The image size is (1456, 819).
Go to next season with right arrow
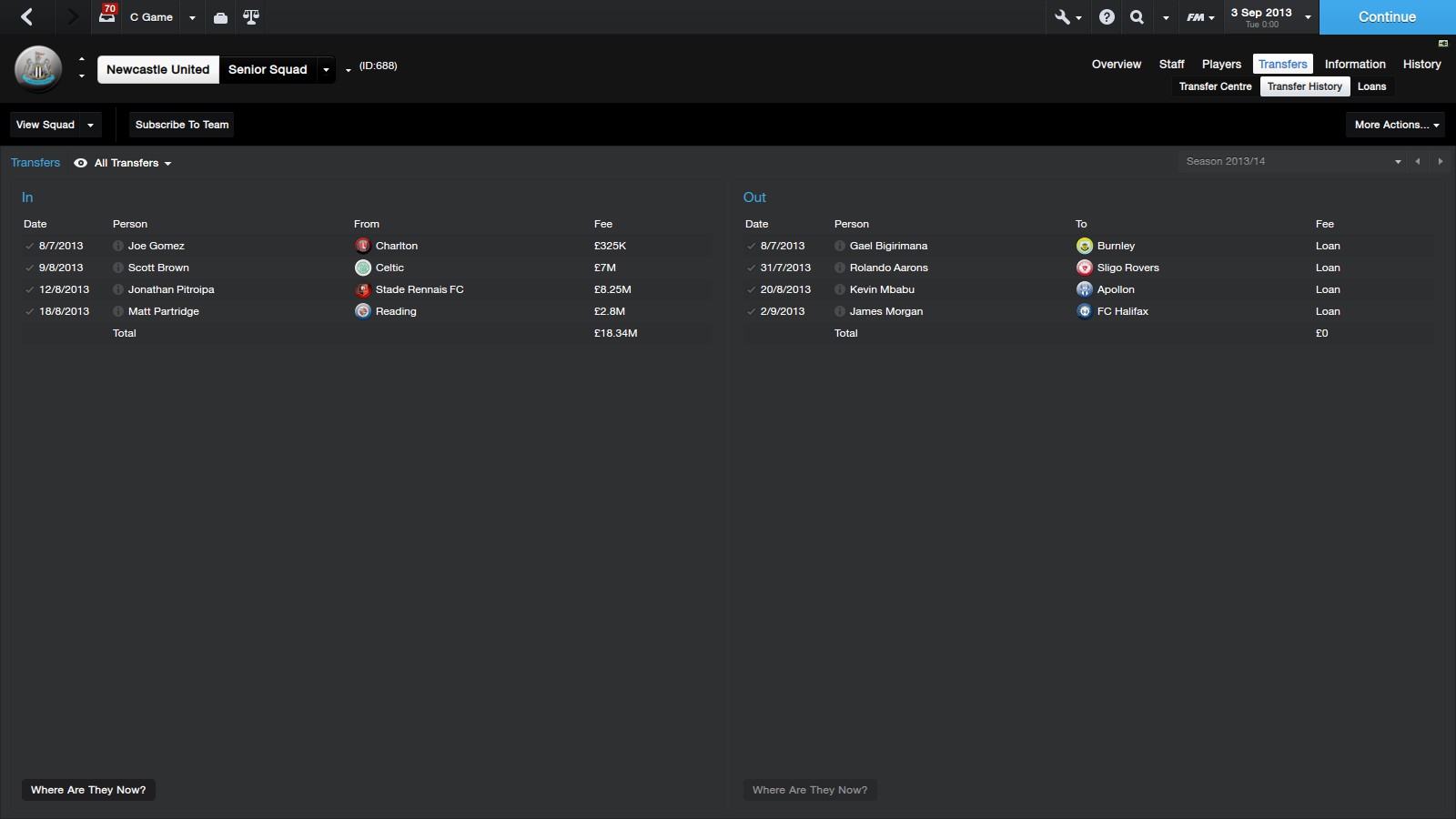(x=1440, y=162)
